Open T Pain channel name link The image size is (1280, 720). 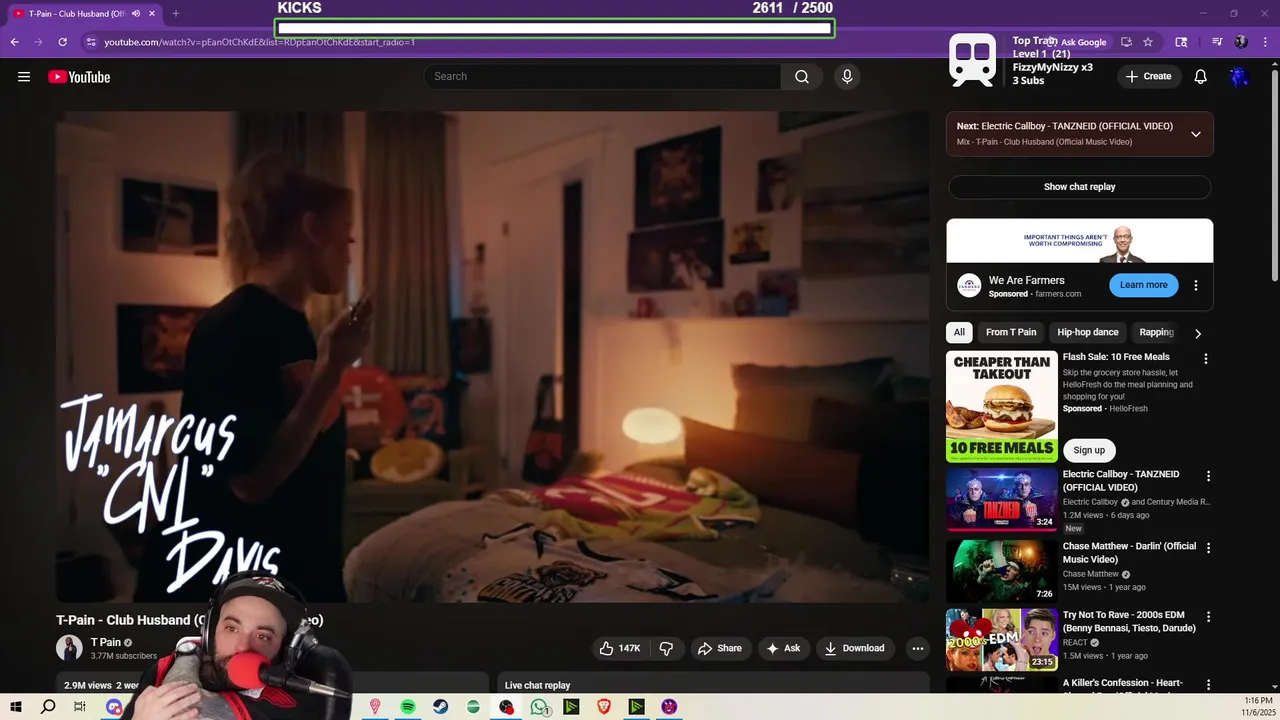106,642
